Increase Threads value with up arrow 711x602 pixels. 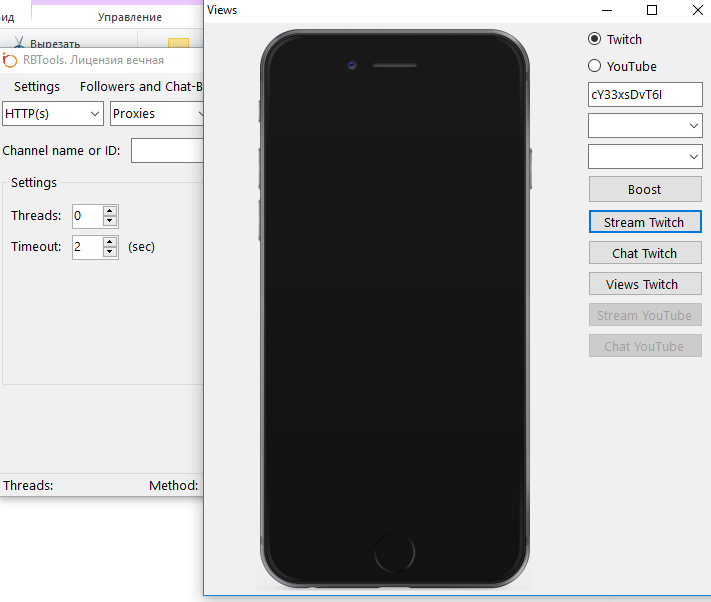point(110,211)
